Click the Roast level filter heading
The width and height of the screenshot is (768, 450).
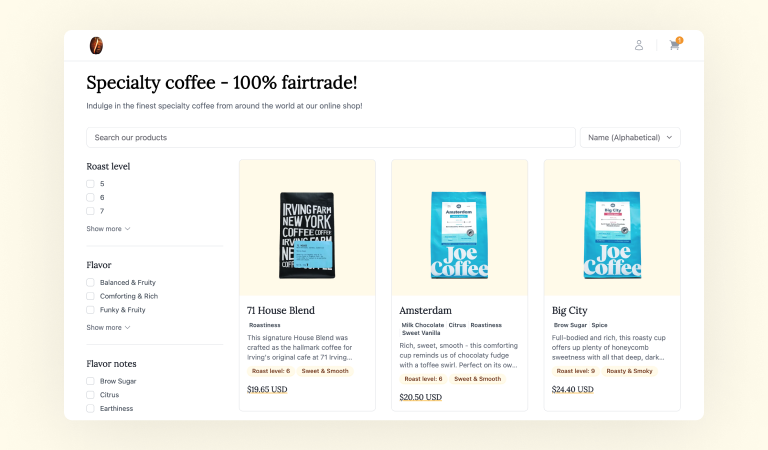coord(108,166)
